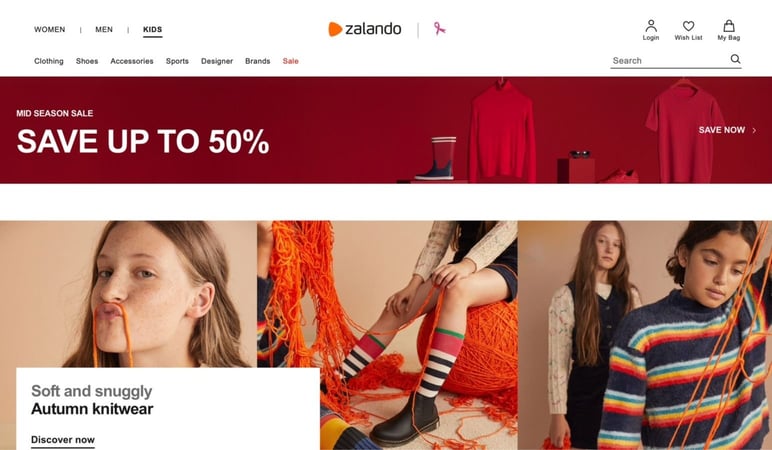Open the Shoes menu

click(87, 61)
